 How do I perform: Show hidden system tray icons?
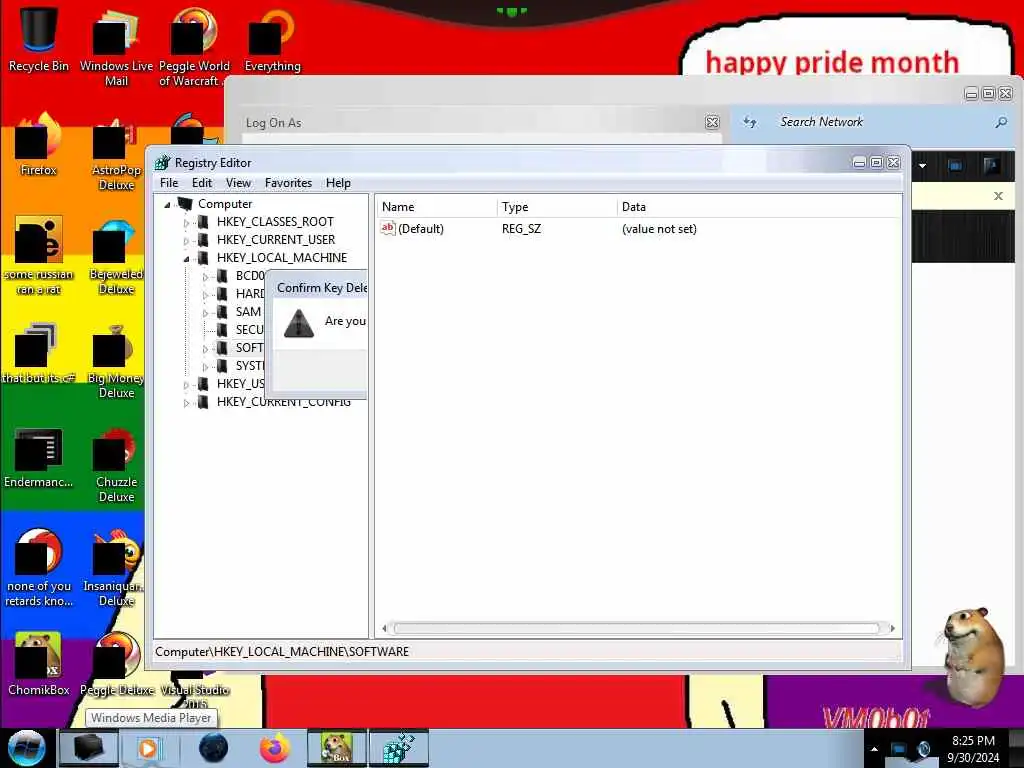pyautogui.click(x=874, y=749)
